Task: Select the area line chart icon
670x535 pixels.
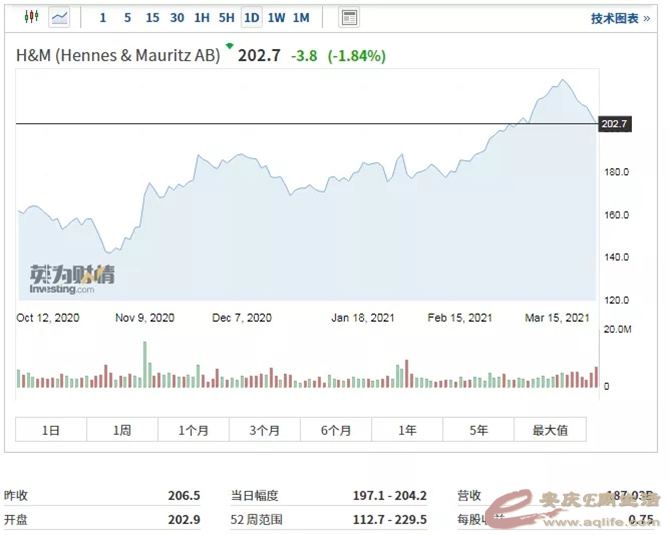Action: [60, 17]
